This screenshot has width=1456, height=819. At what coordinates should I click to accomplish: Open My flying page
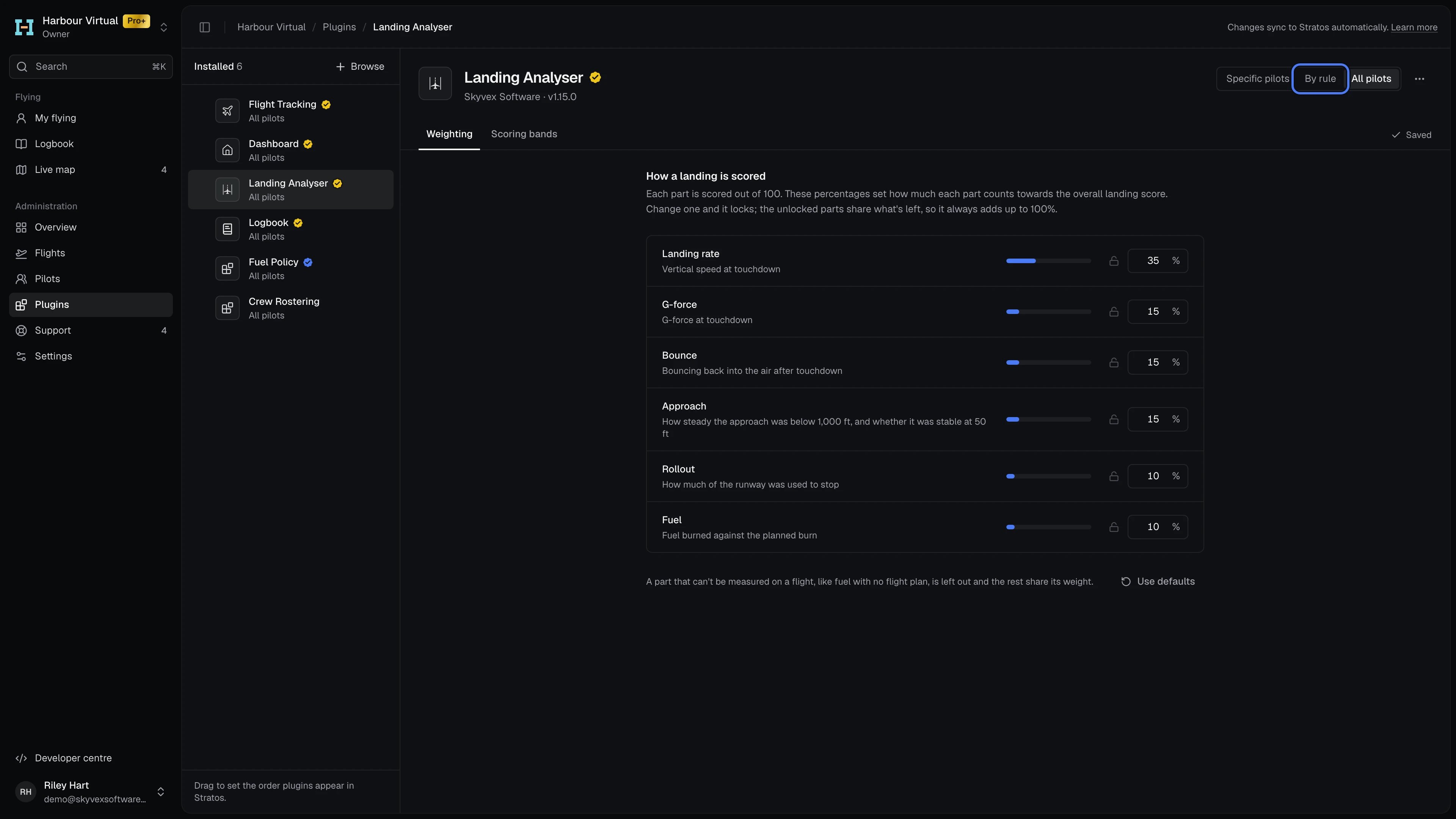point(91,118)
